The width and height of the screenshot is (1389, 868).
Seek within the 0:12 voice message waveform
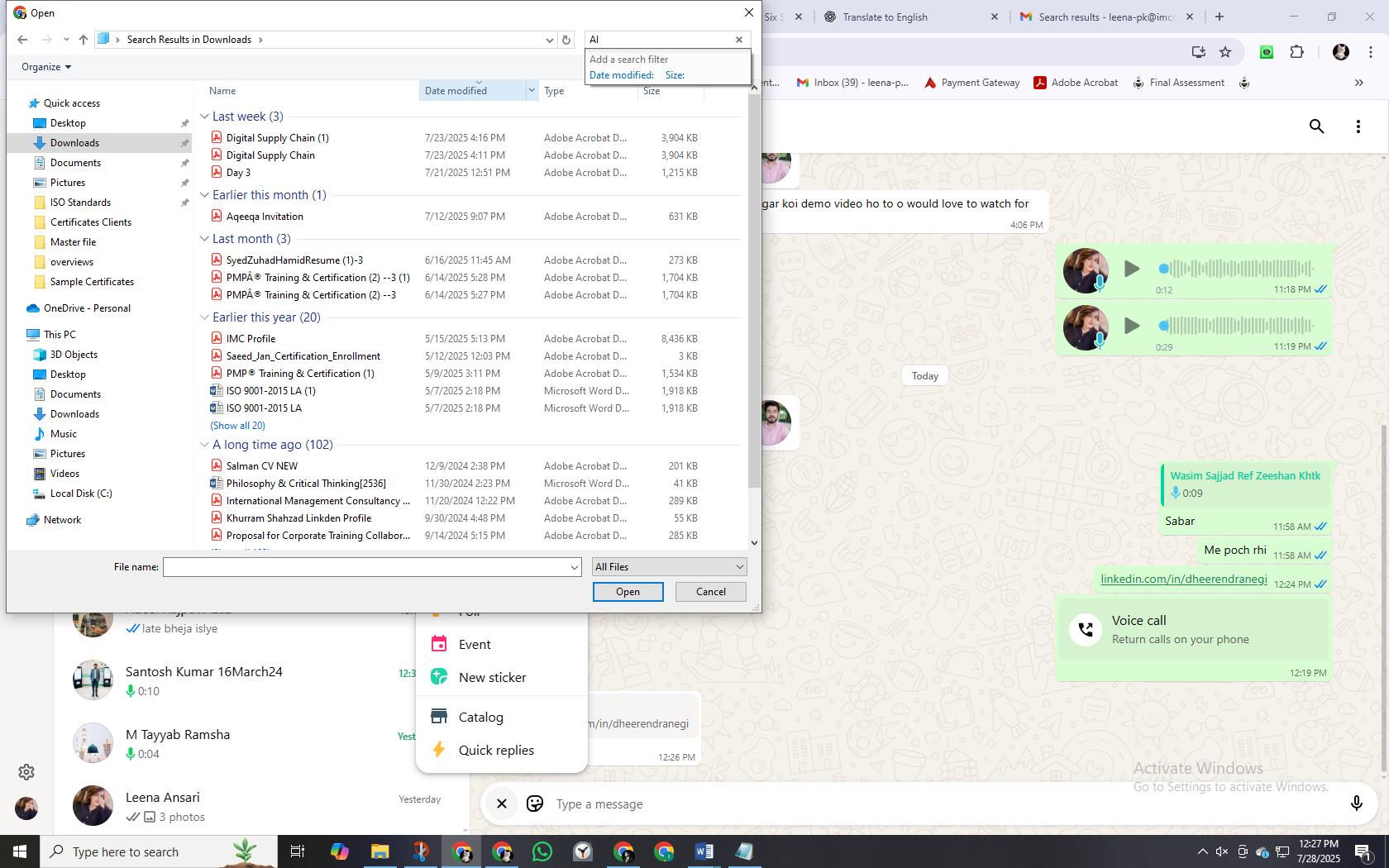1237,269
